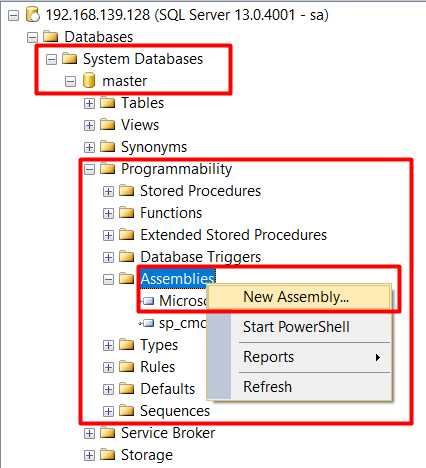Click the Service Broker folder icon

[x=107, y=433]
